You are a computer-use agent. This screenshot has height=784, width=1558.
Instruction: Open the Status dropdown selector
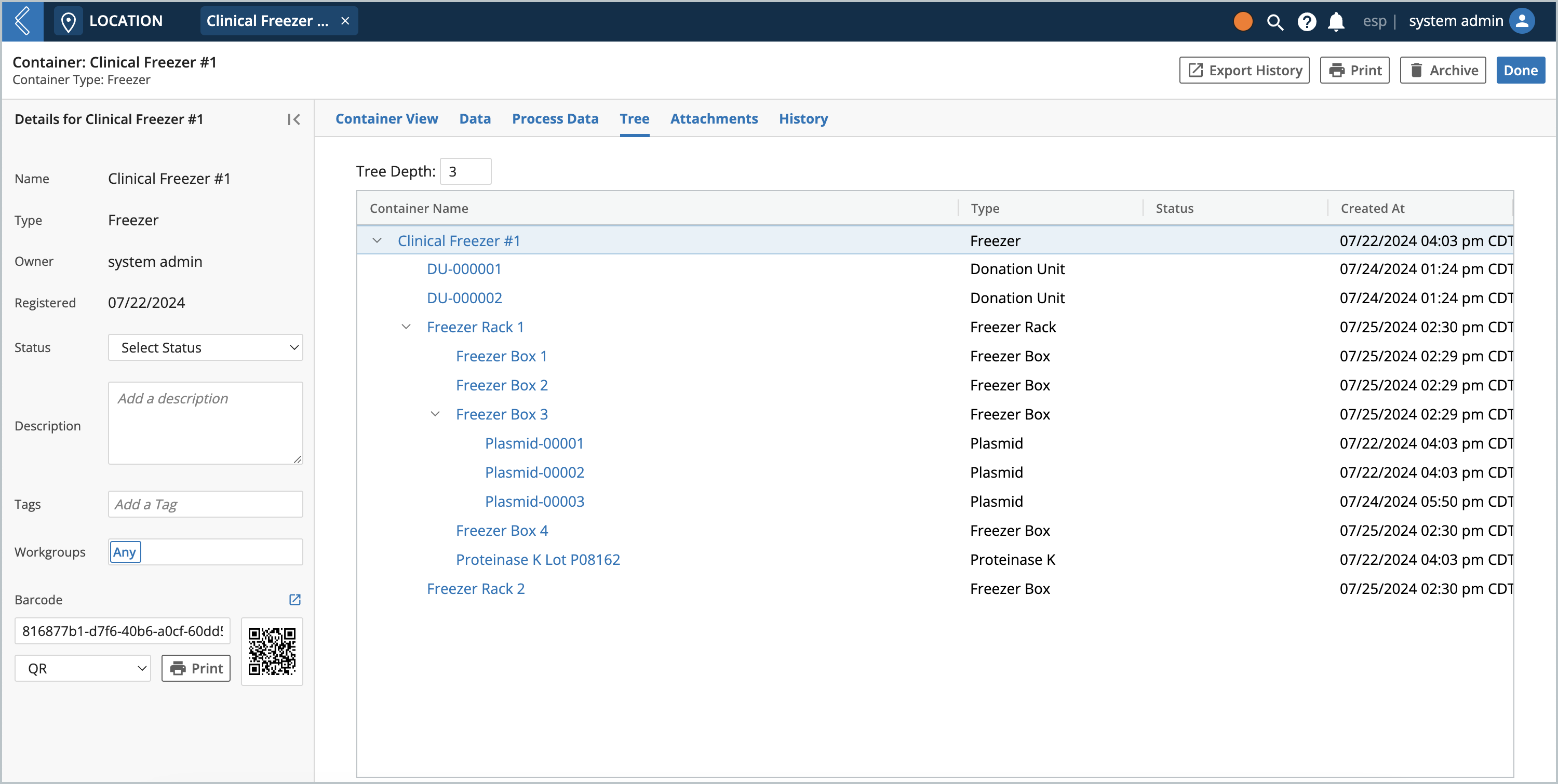[205, 347]
